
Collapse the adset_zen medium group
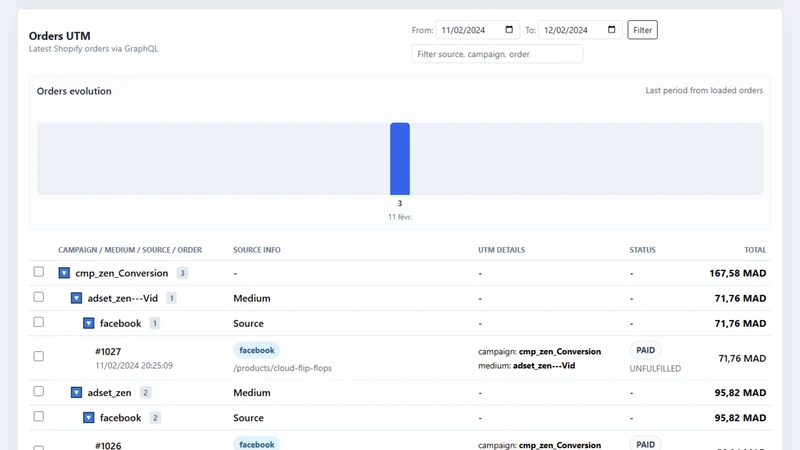click(76, 392)
